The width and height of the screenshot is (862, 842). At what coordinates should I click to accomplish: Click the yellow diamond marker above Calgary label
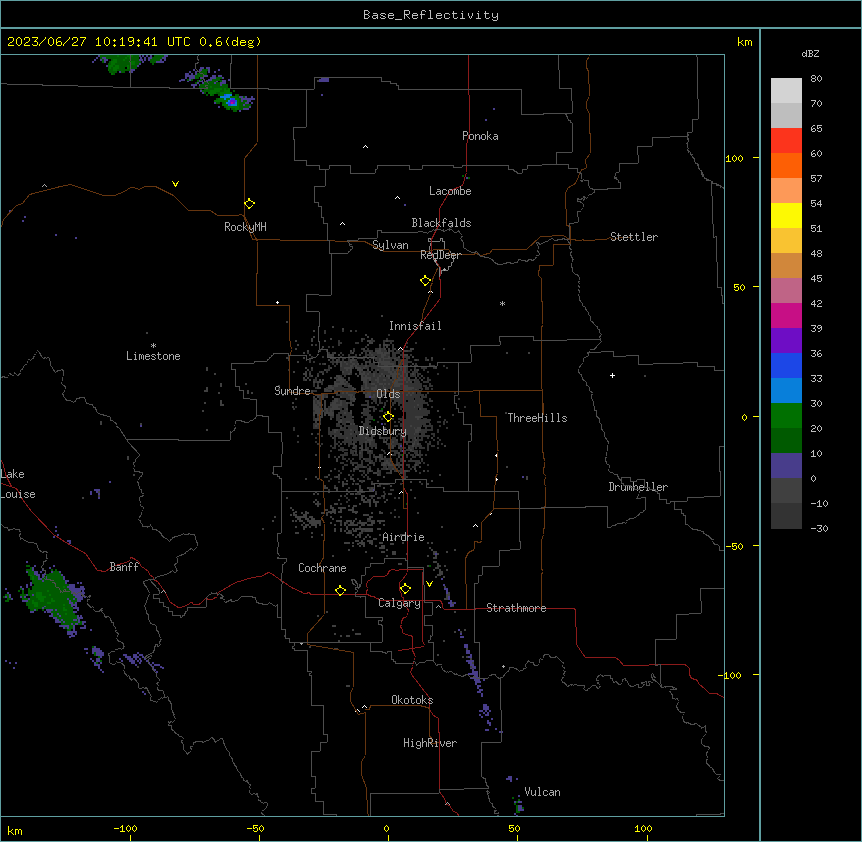(x=405, y=589)
